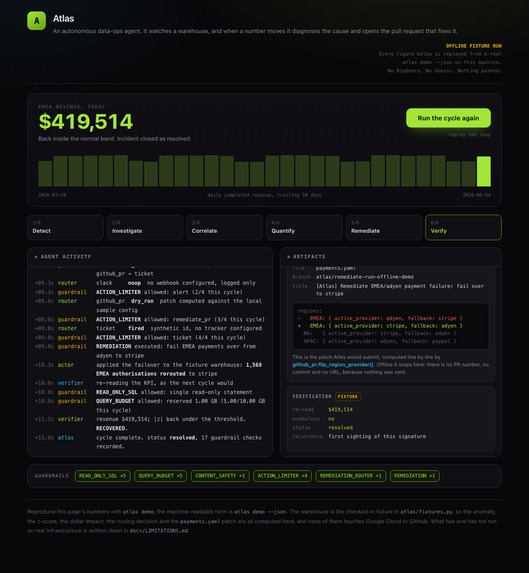529x573 pixels.
Task: Click the PR title 'Remediate EMEA/adyen' text
Action: click(400, 290)
